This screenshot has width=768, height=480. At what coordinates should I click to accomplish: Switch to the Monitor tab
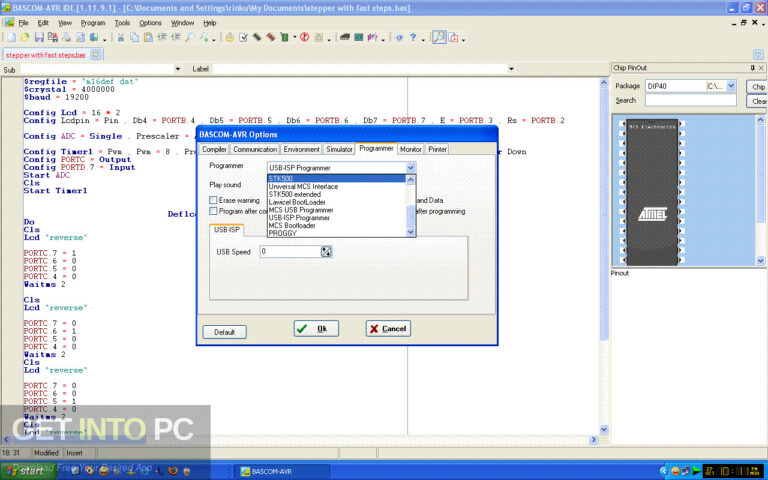(x=410, y=149)
